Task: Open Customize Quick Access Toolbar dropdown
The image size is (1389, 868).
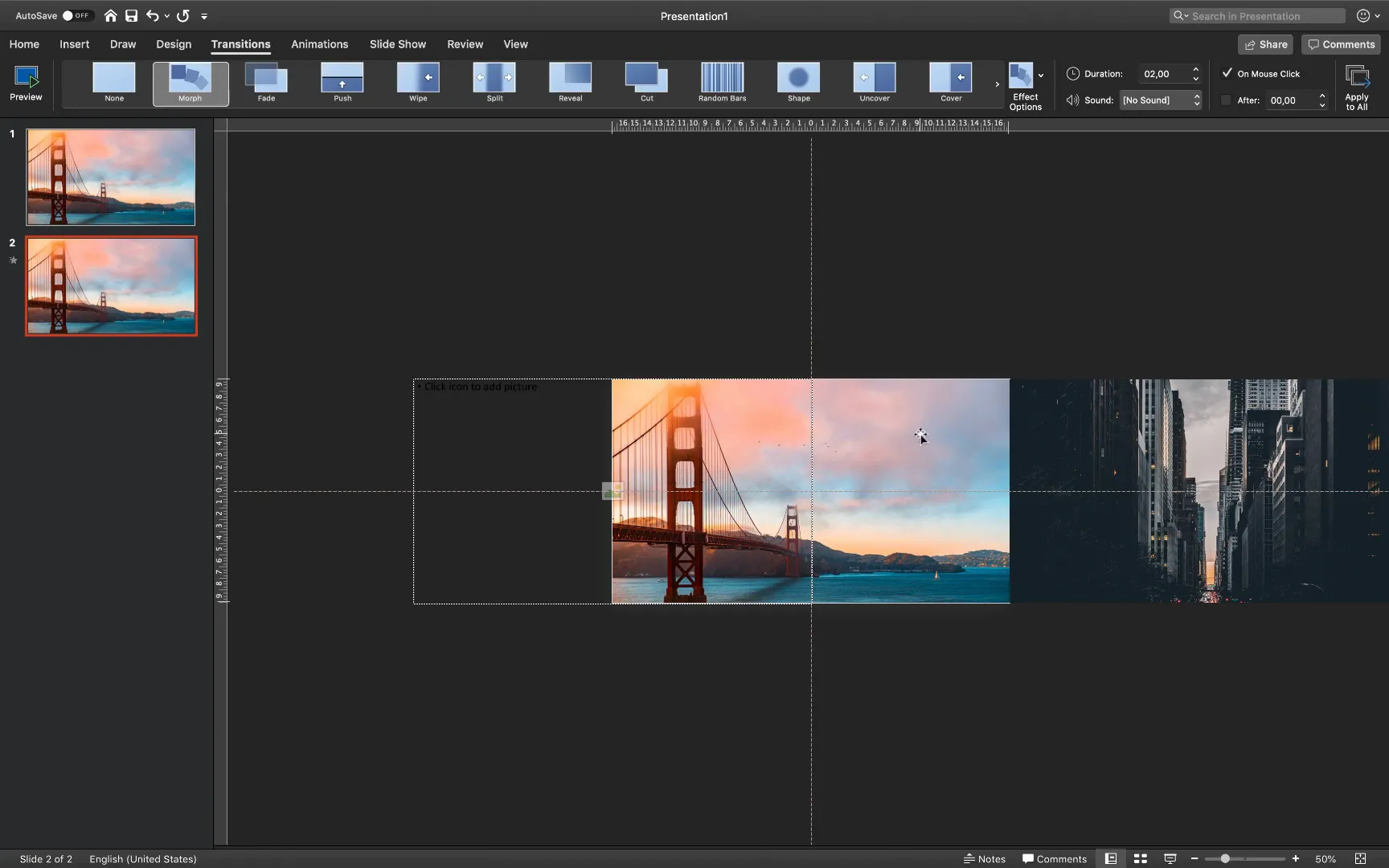Action: pos(204,16)
